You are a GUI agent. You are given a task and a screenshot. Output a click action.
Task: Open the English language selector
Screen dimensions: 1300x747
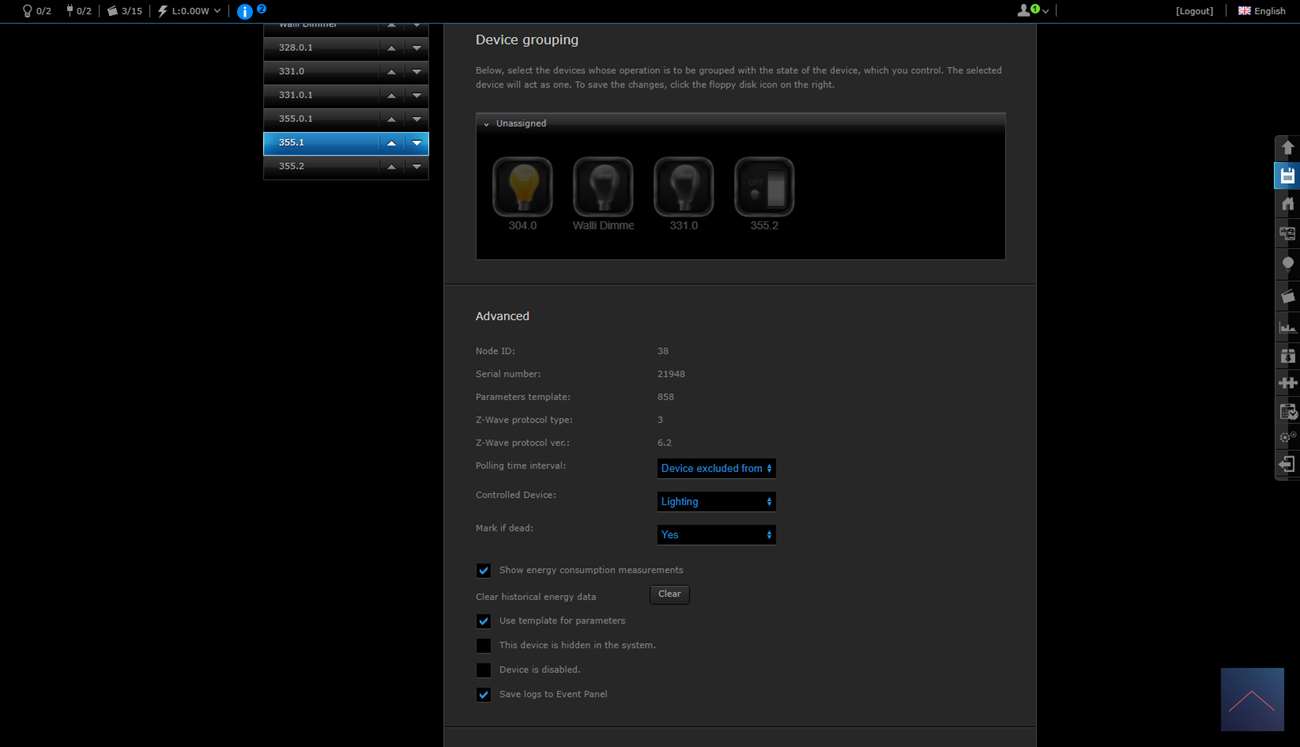[1262, 11]
